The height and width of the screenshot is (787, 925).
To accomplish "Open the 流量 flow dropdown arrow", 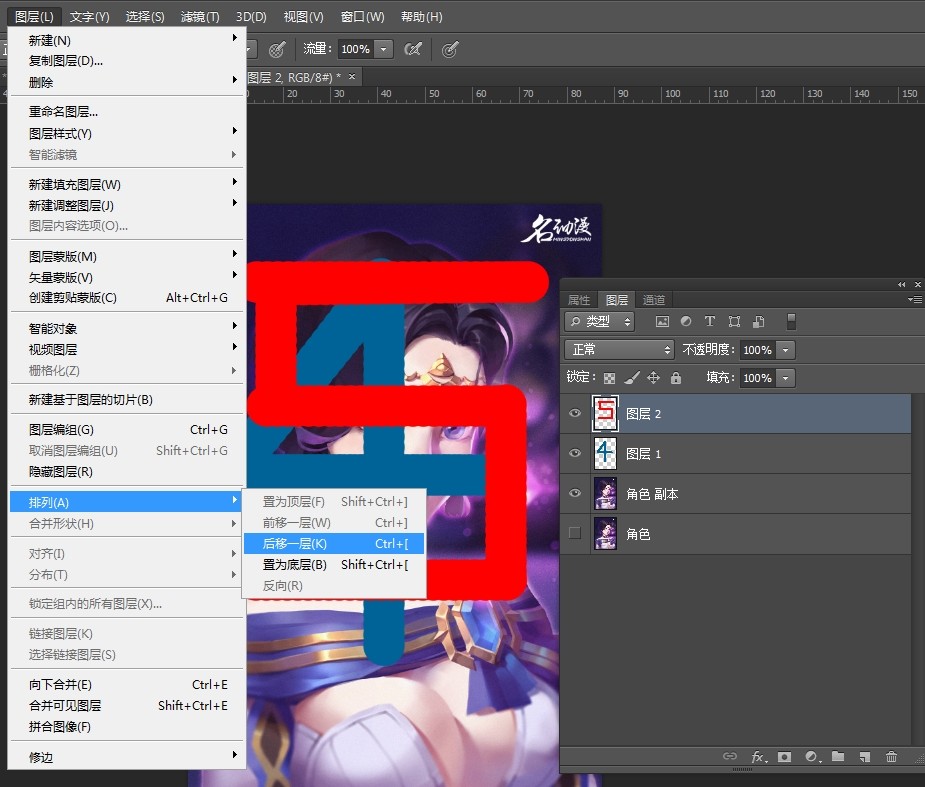I will 384,49.
